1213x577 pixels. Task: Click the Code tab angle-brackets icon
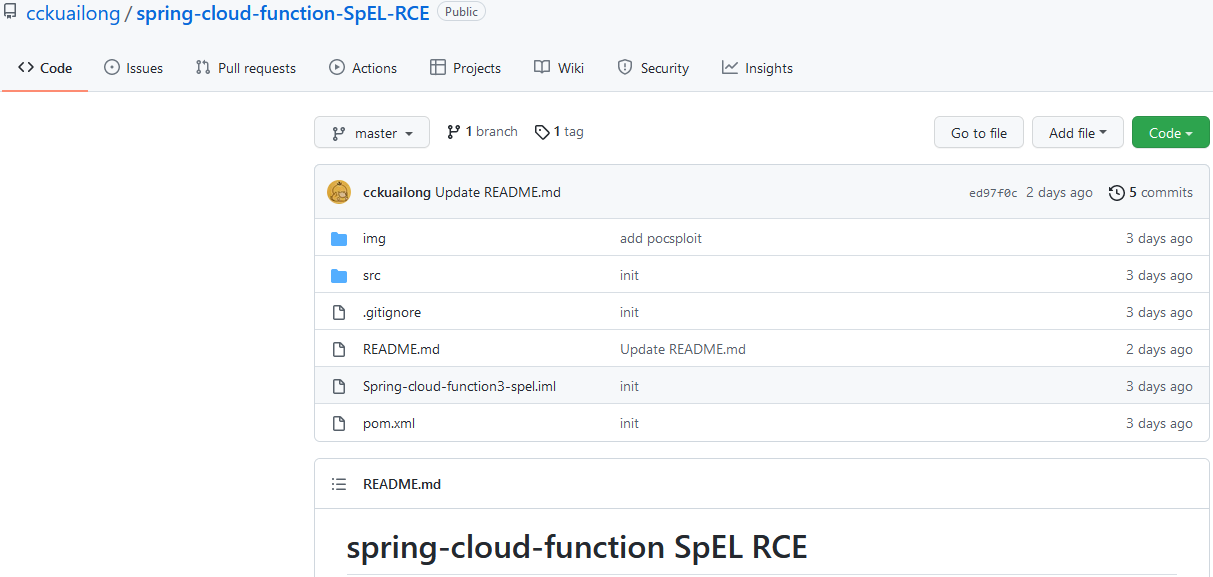click(x=26, y=68)
